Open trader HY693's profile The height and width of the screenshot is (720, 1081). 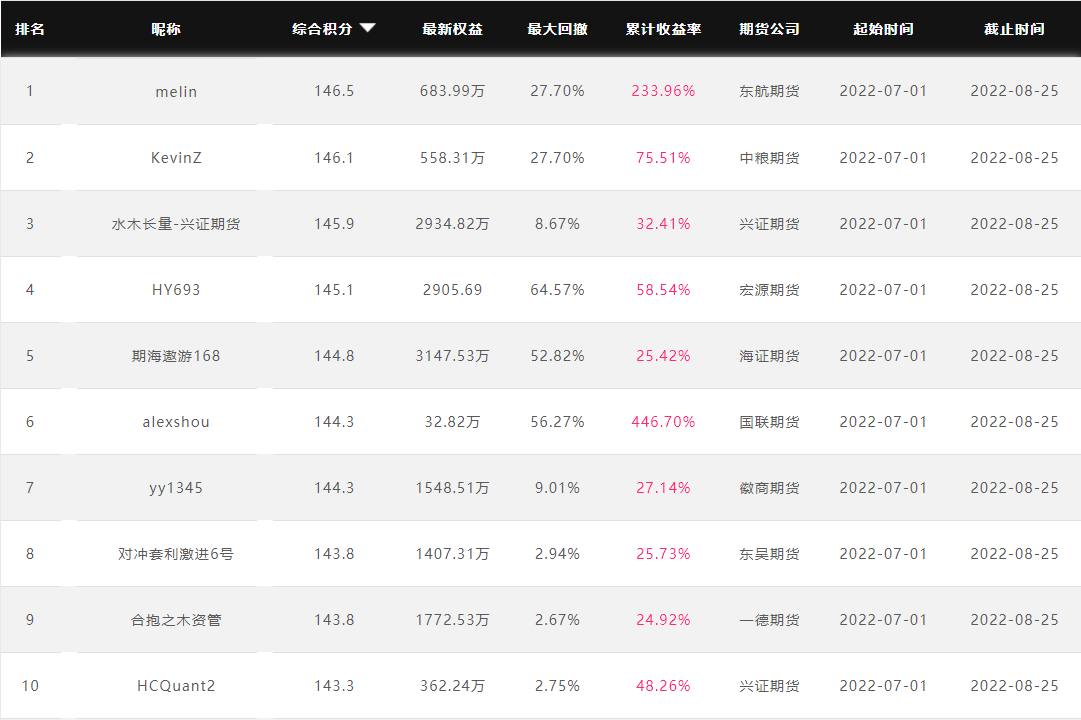tap(176, 290)
